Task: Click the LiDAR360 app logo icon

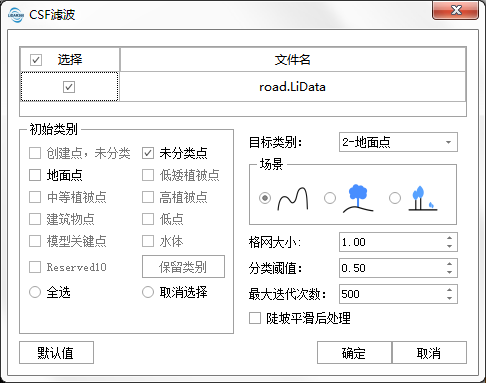Action: pos(16,15)
